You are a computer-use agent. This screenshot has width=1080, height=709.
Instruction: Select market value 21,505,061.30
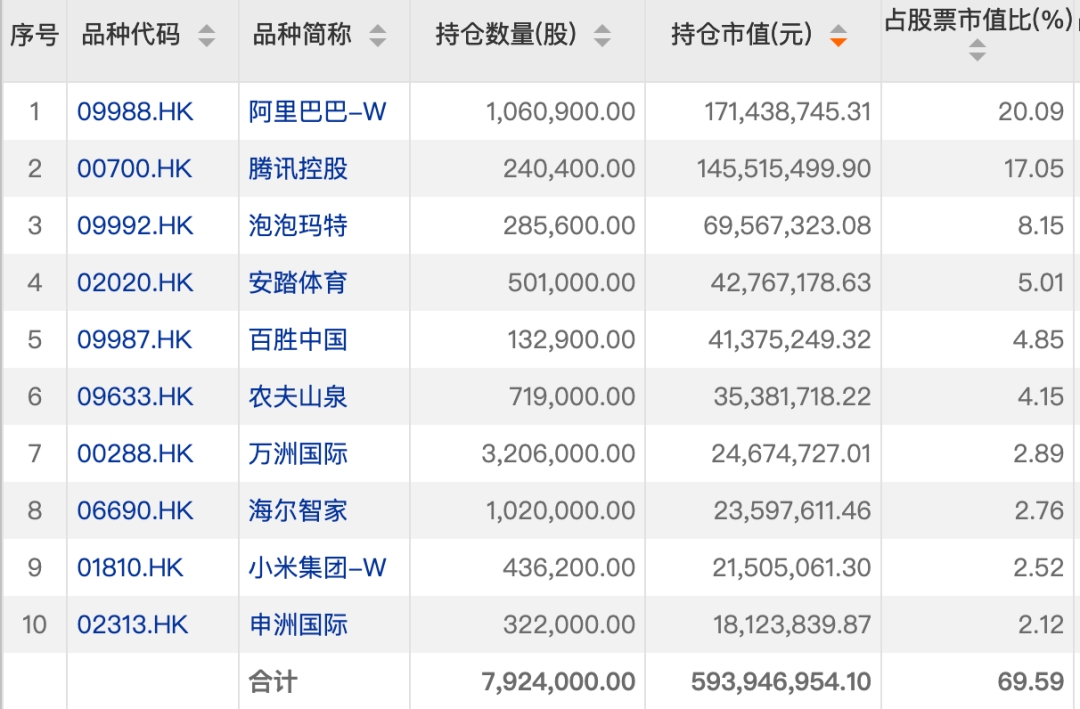coord(792,568)
